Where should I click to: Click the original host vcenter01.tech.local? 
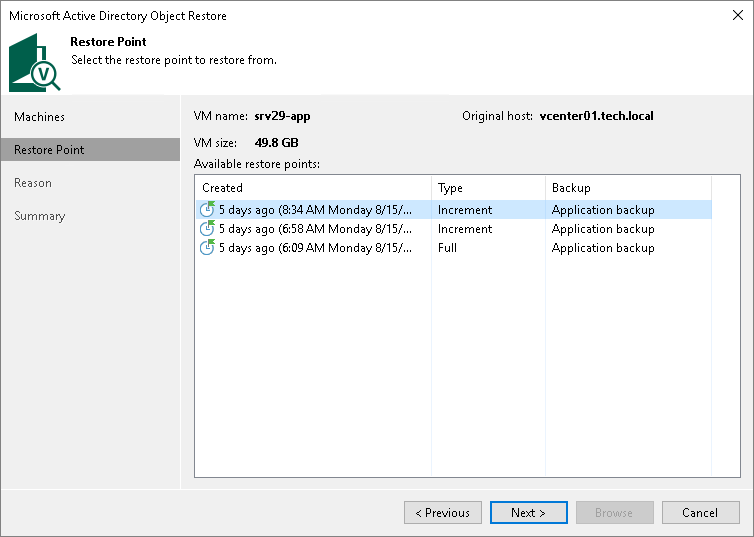pyautogui.click(x=596, y=116)
